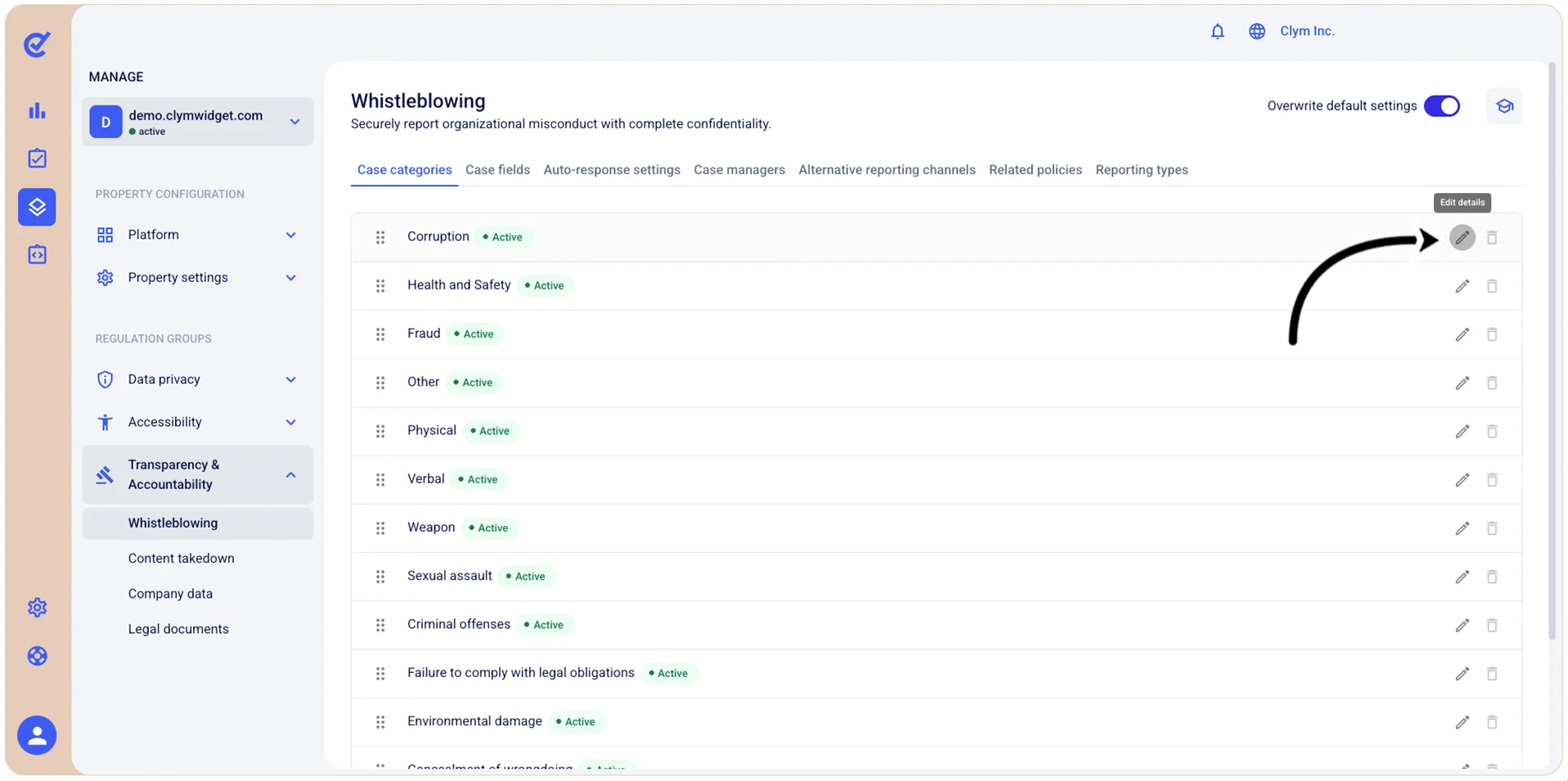
Task: Click the drag handle for Verbal row
Action: pyautogui.click(x=380, y=480)
